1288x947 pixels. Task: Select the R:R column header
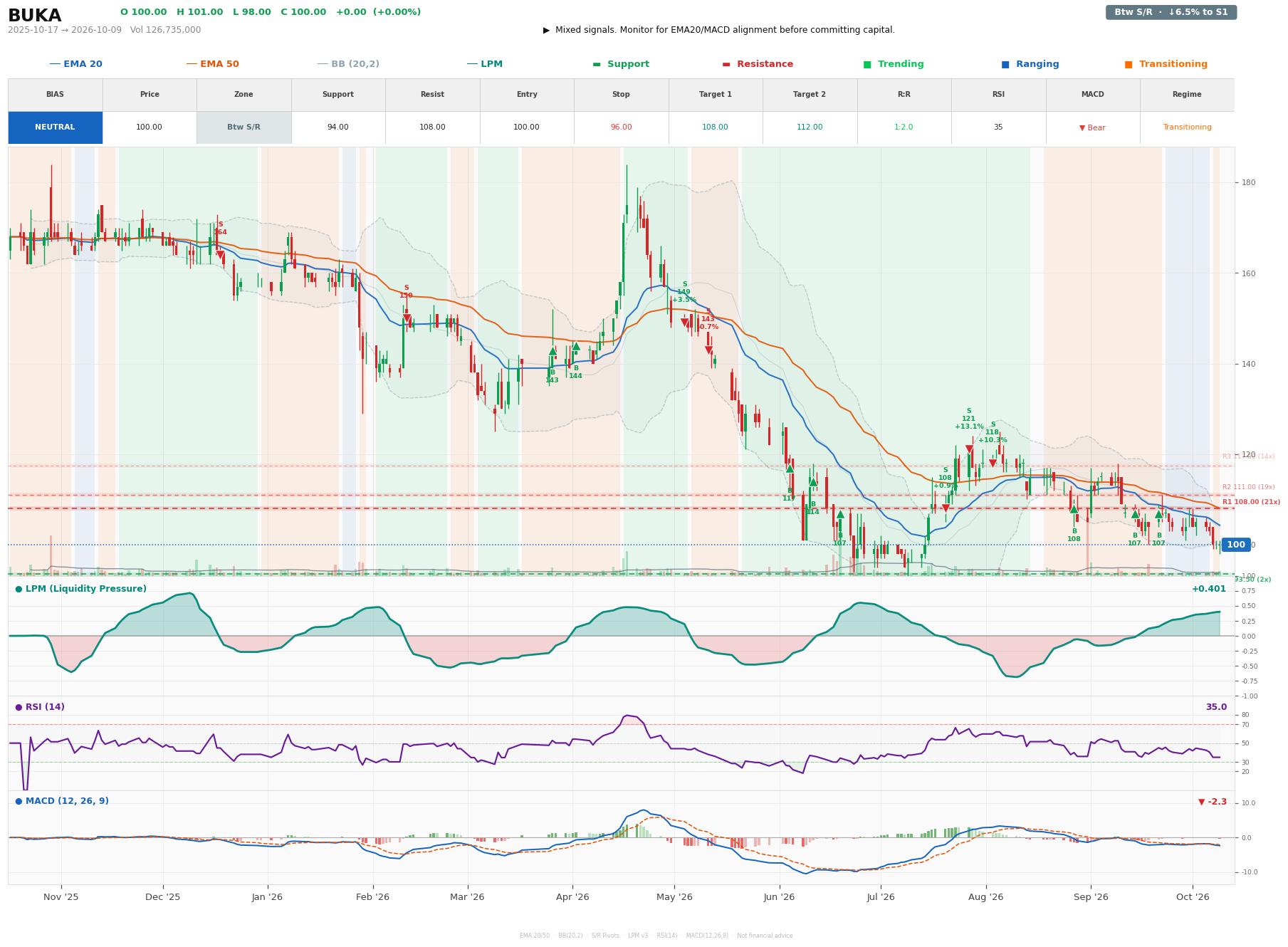[904, 95]
